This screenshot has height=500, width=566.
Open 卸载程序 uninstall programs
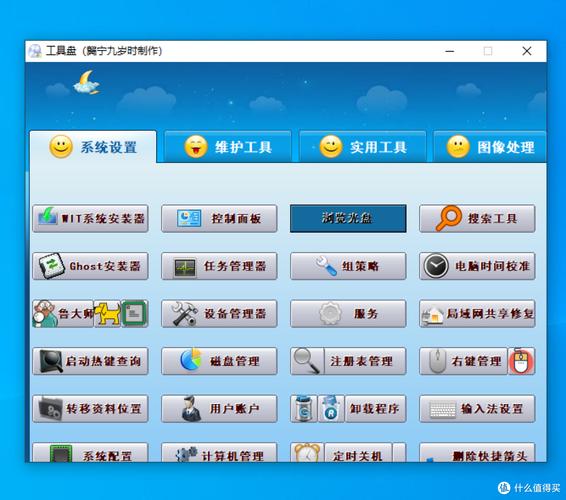click(375, 409)
